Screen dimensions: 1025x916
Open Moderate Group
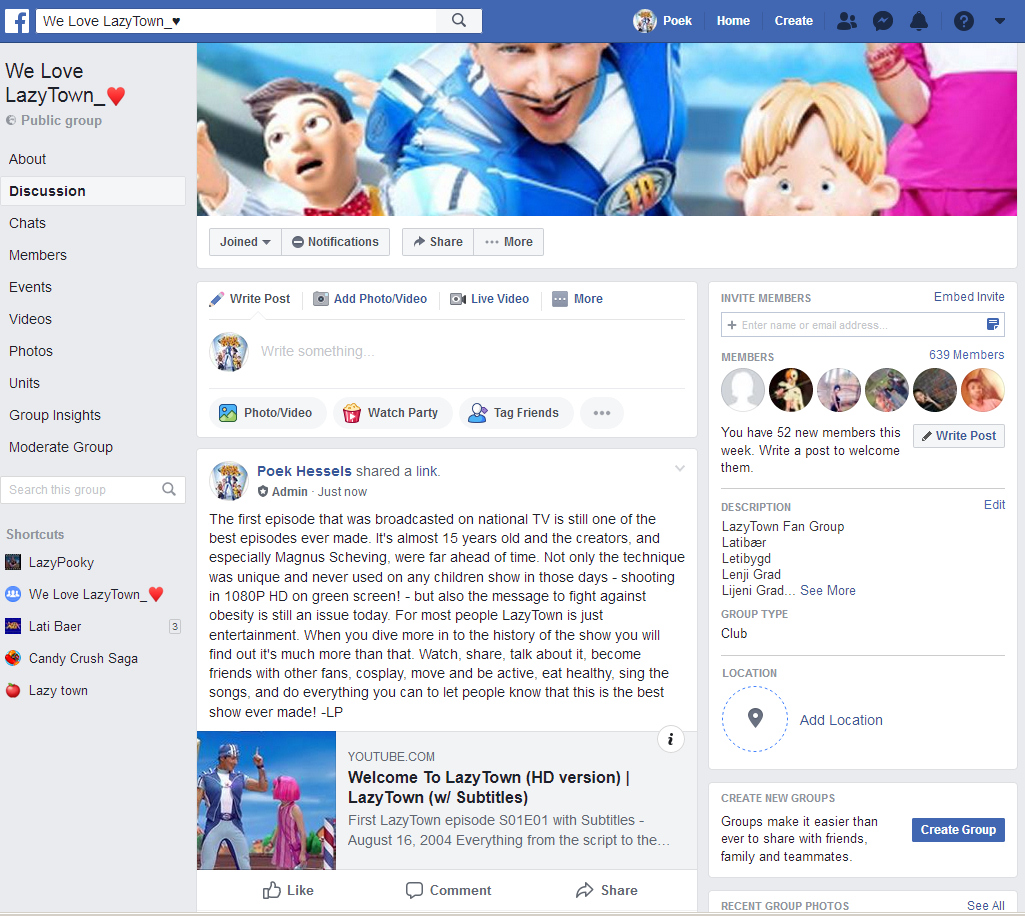pyautogui.click(x=61, y=448)
